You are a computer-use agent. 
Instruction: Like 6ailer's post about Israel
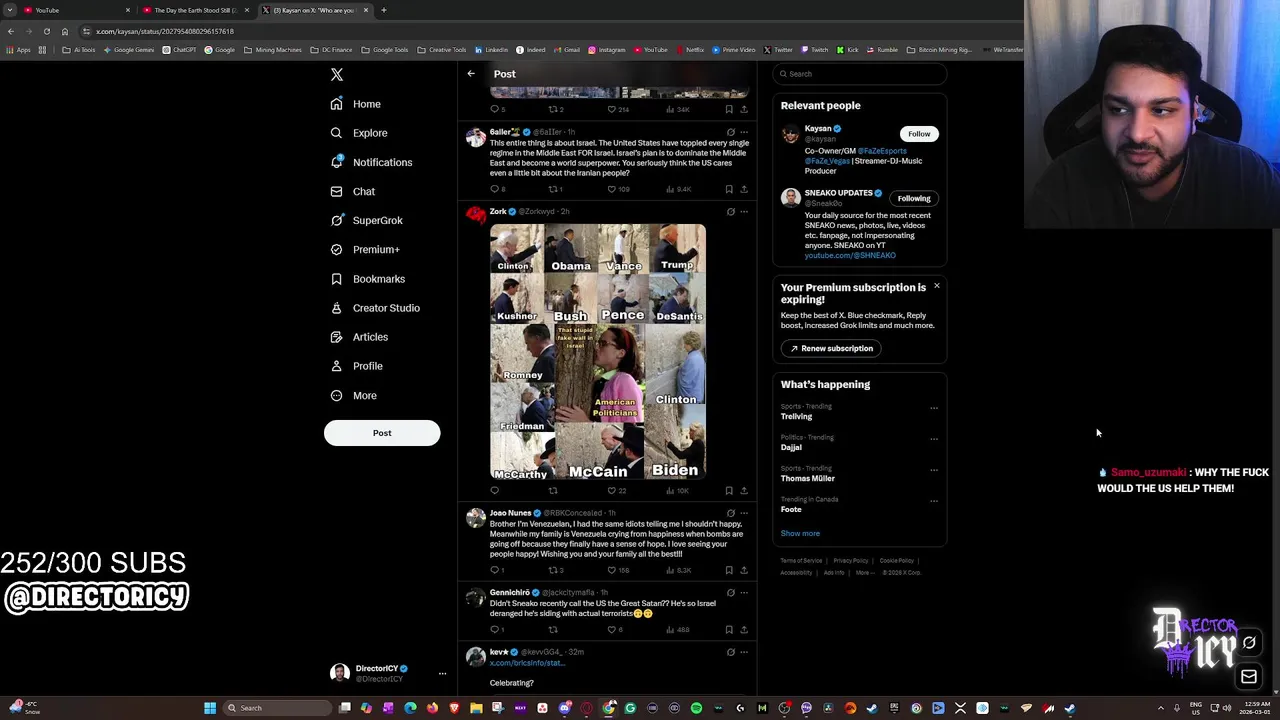point(620,189)
